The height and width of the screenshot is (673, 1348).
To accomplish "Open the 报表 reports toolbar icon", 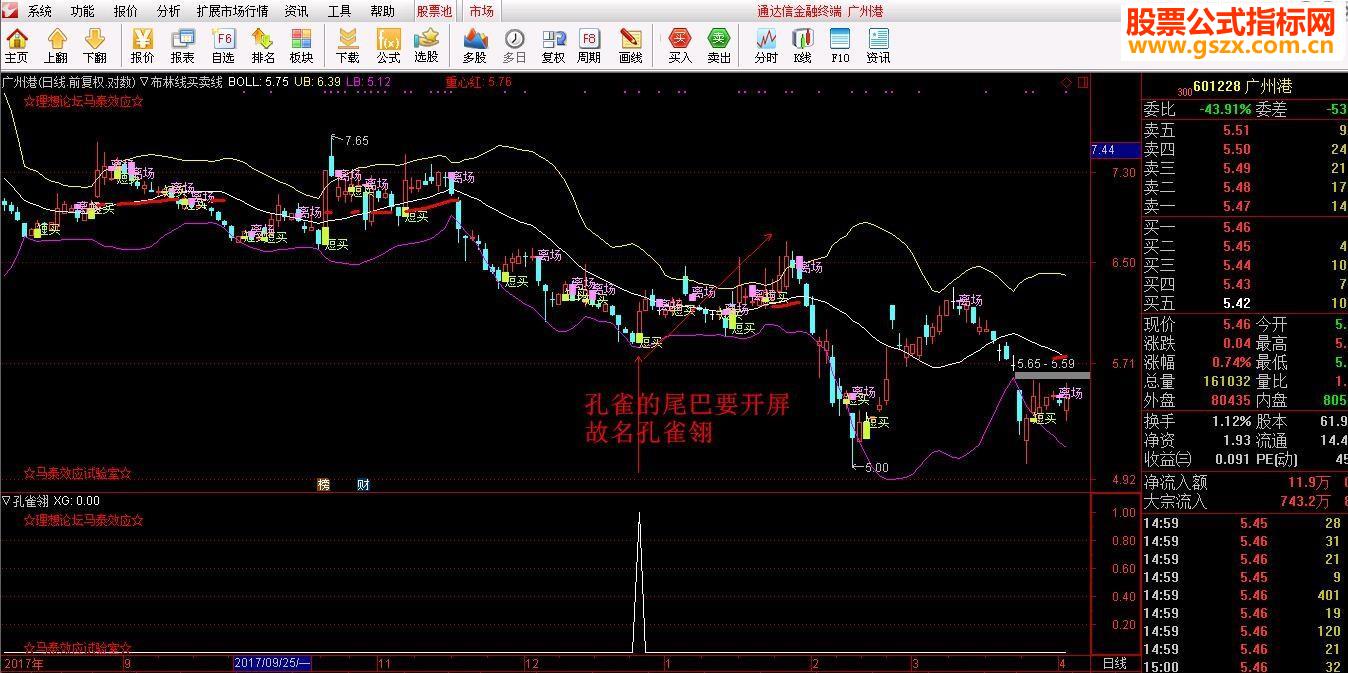I will [183, 46].
